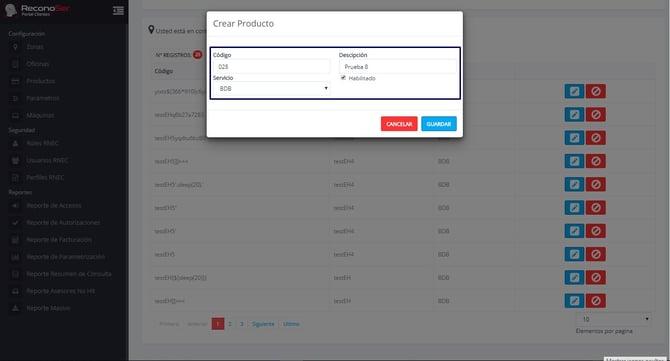The width and height of the screenshot is (670, 361).
Task: Click the ReconoSer logo icon
Action: click(11, 10)
